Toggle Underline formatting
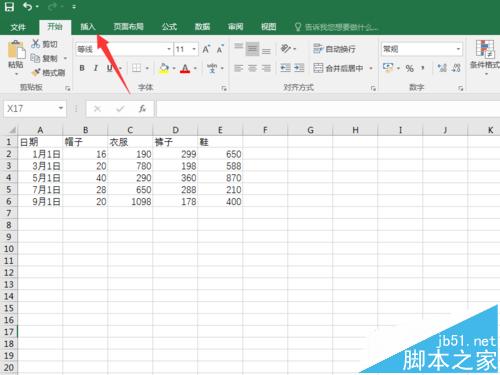 (110, 68)
